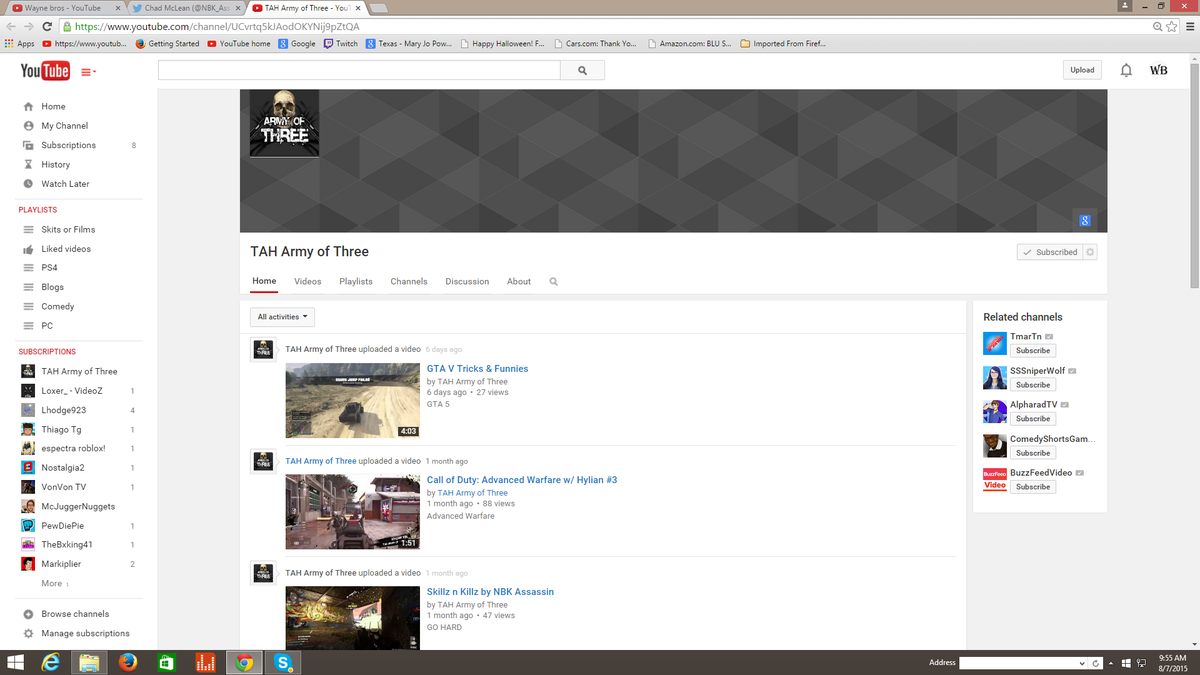Screen dimensions: 1200x675
Task: Expand More subscriptions in sidebar
Action: (x=55, y=584)
